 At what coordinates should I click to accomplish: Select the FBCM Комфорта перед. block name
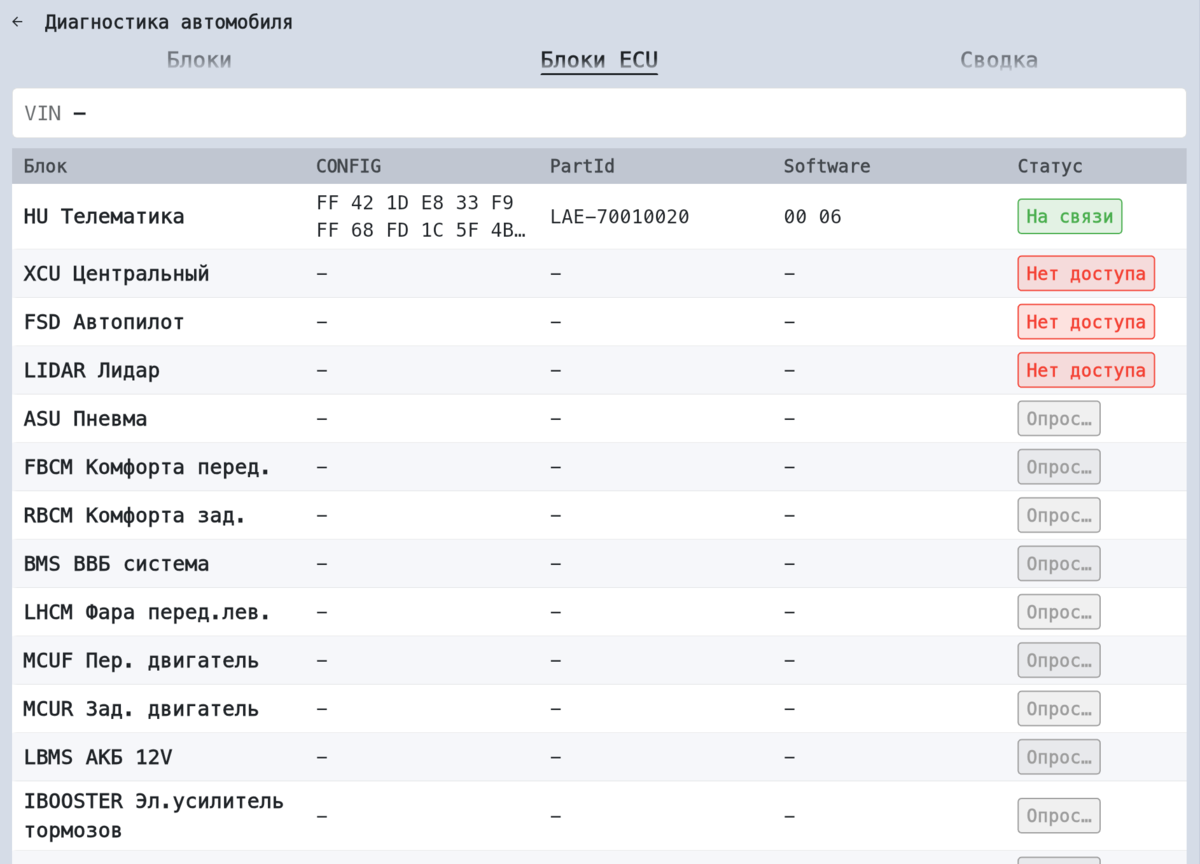pos(147,467)
